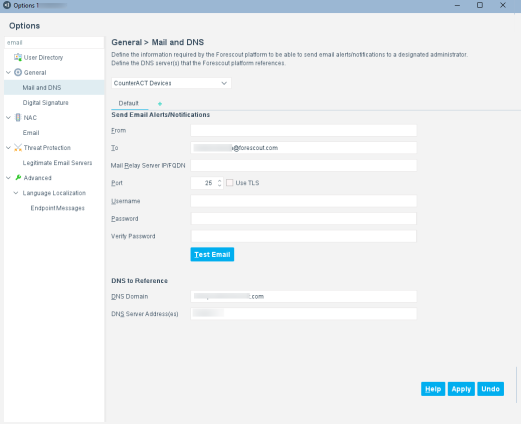Open the NAC Email options

click(x=31, y=133)
